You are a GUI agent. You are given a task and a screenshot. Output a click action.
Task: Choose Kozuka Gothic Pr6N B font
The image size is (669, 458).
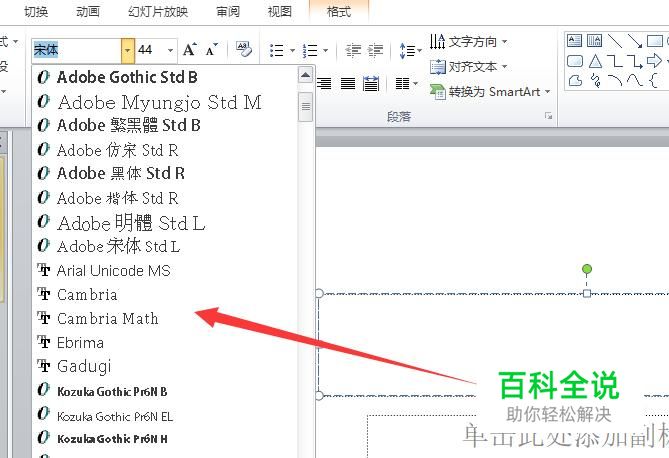tap(165, 391)
